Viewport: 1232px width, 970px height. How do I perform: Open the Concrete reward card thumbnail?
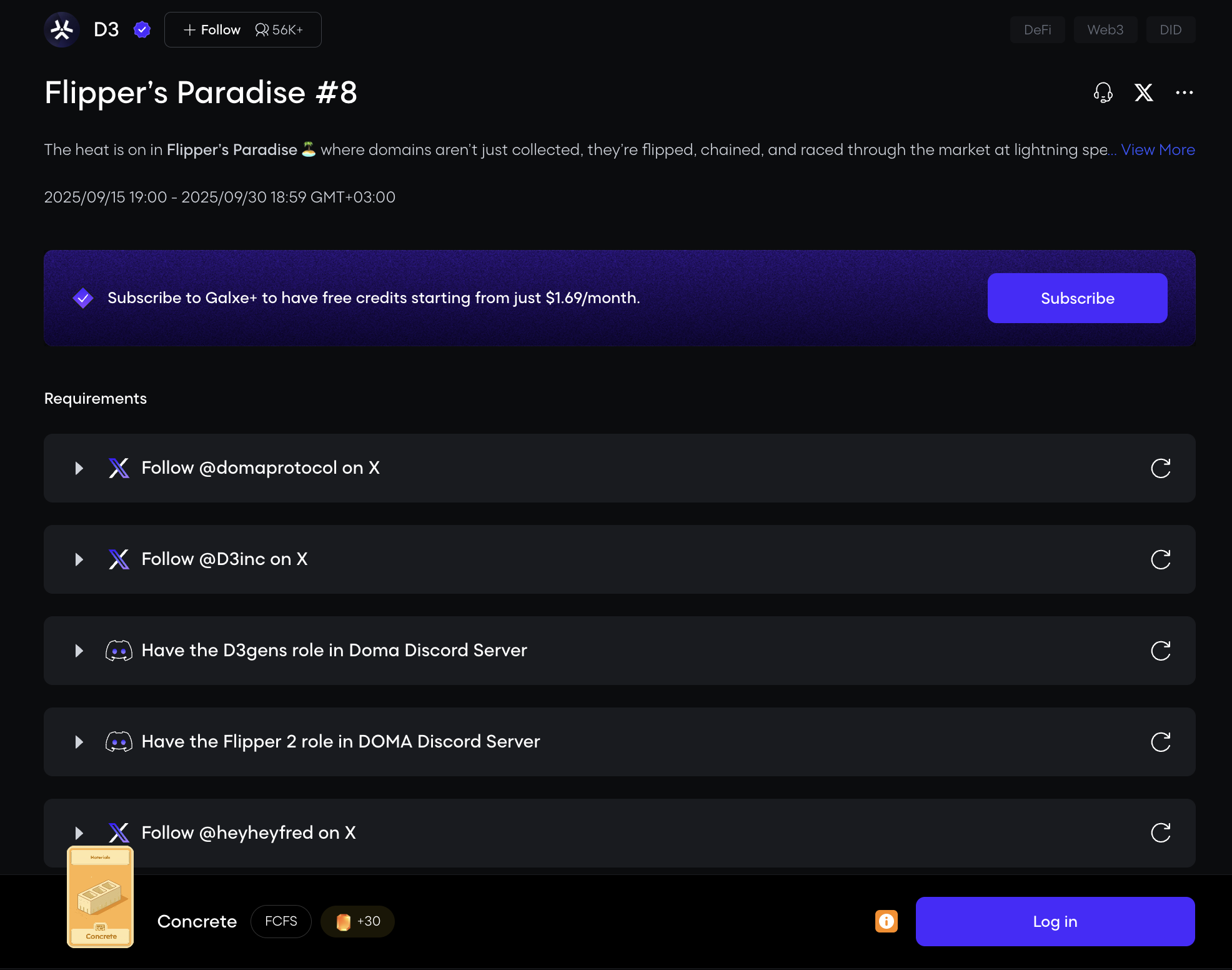[101, 897]
